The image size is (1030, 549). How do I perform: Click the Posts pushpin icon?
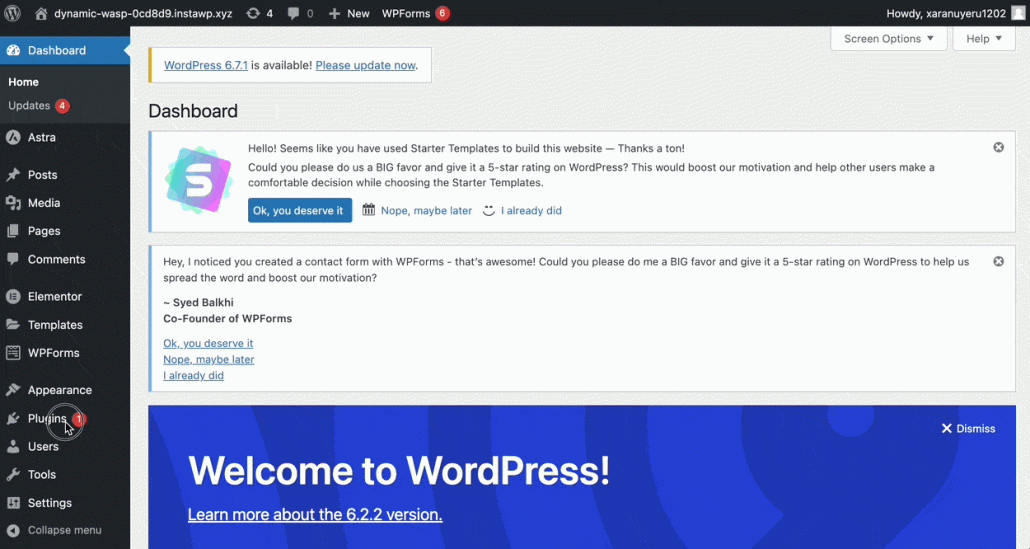(13, 175)
